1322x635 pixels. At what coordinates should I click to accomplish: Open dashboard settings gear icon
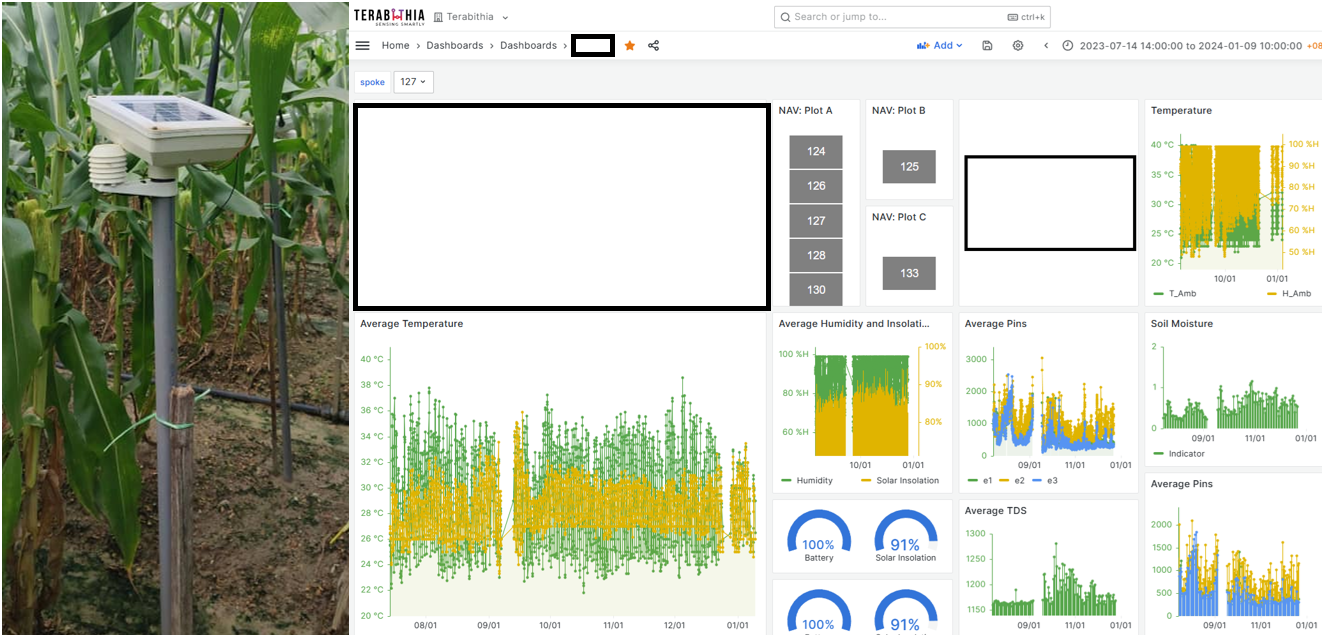(x=1018, y=46)
